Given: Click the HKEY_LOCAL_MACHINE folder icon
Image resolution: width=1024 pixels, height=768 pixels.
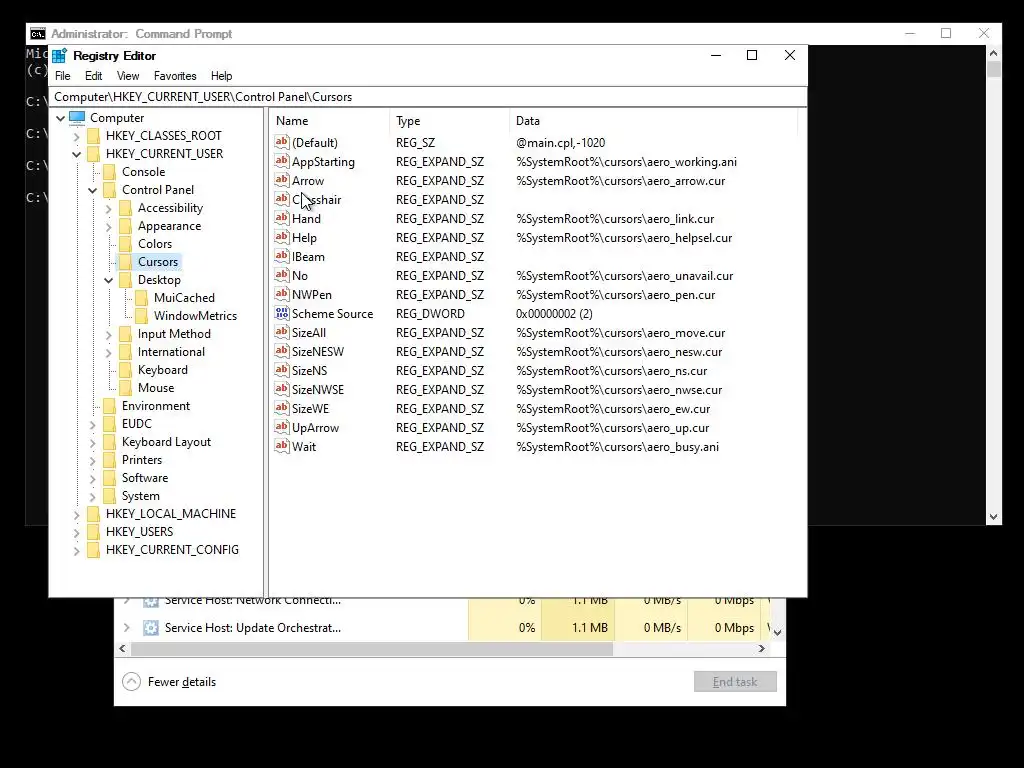Looking at the screenshot, I should coord(93,514).
